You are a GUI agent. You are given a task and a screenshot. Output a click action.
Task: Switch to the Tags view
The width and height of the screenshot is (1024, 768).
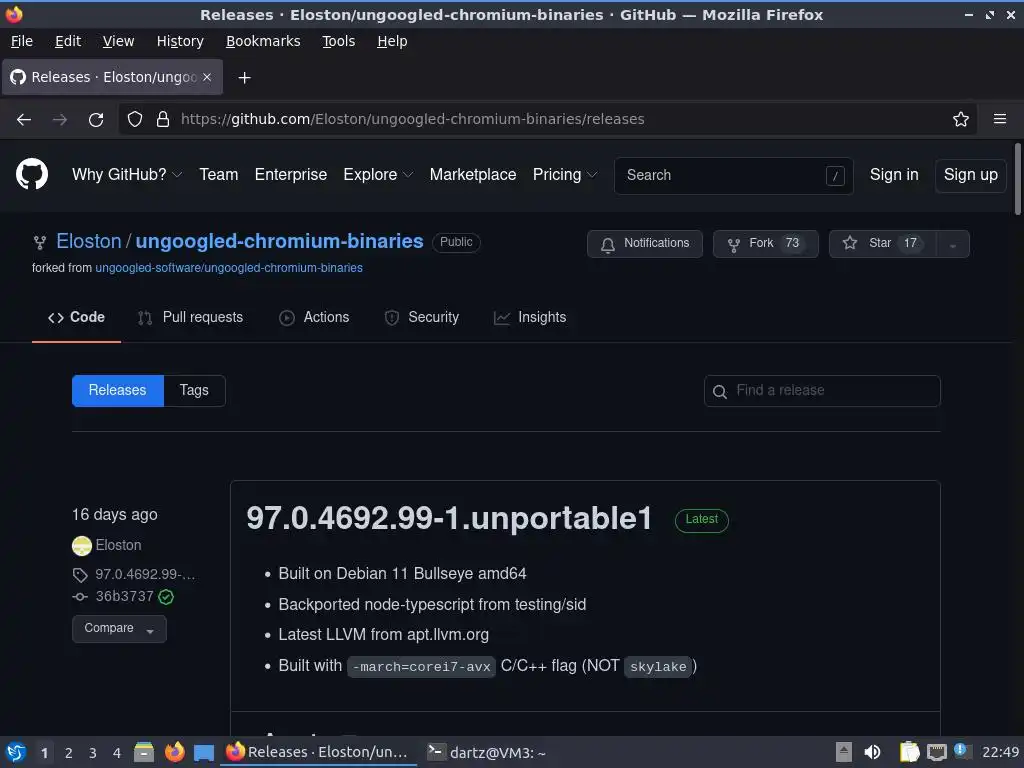[194, 391]
